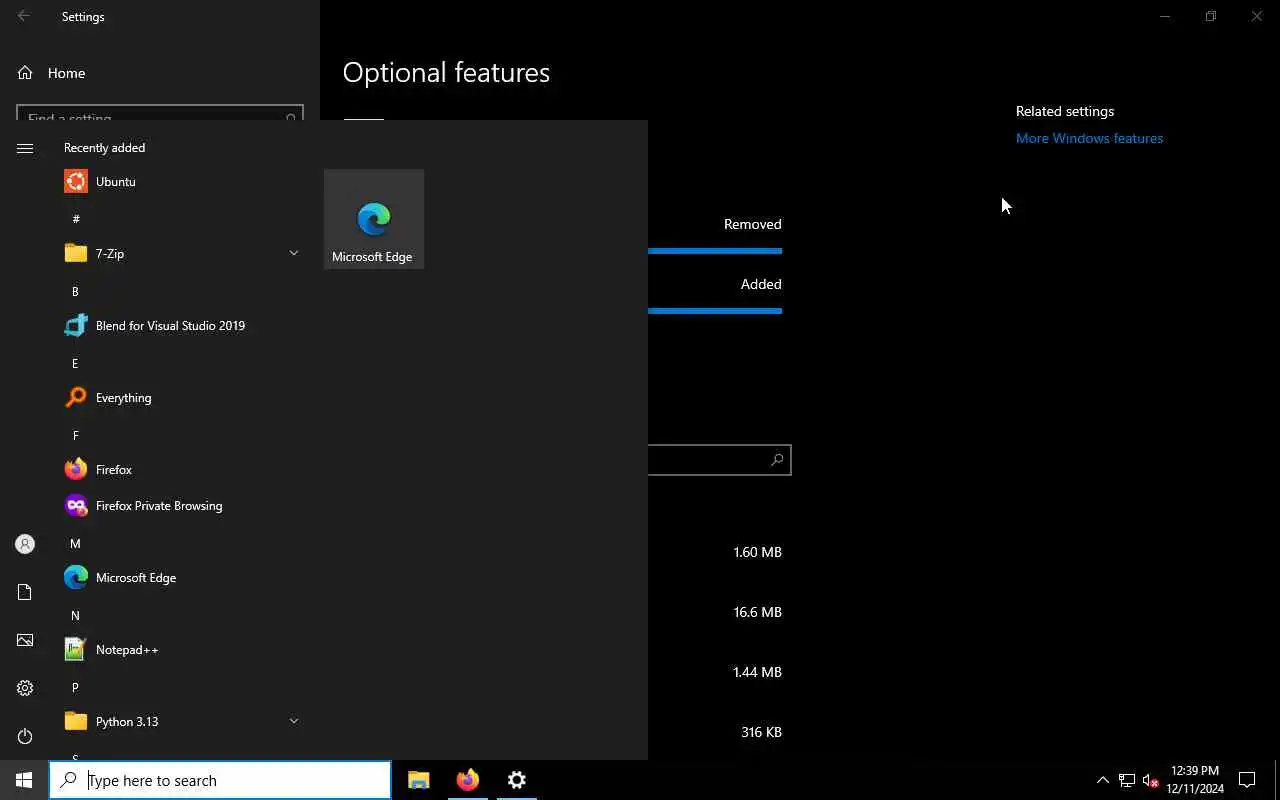The height and width of the screenshot is (800, 1280).
Task: Open the clock and date
Action: [x=1195, y=780]
